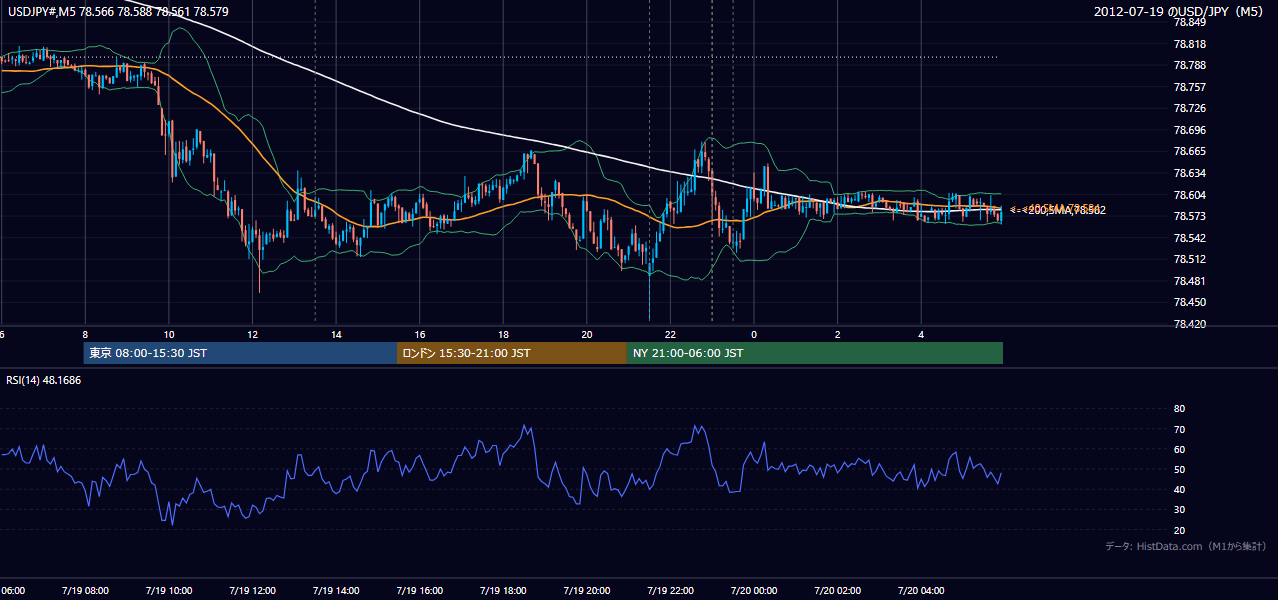This screenshot has width=1278, height=600.
Task: Click the 7/19 08:00 time axis label
Action: tap(85, 590)
